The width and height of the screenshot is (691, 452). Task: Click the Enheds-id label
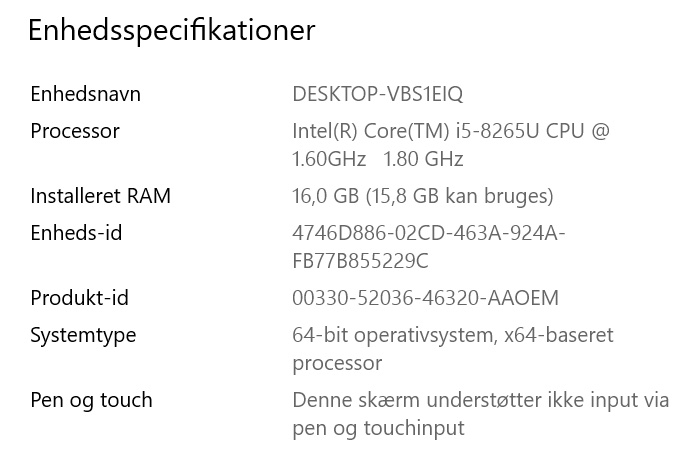(76, 233)
